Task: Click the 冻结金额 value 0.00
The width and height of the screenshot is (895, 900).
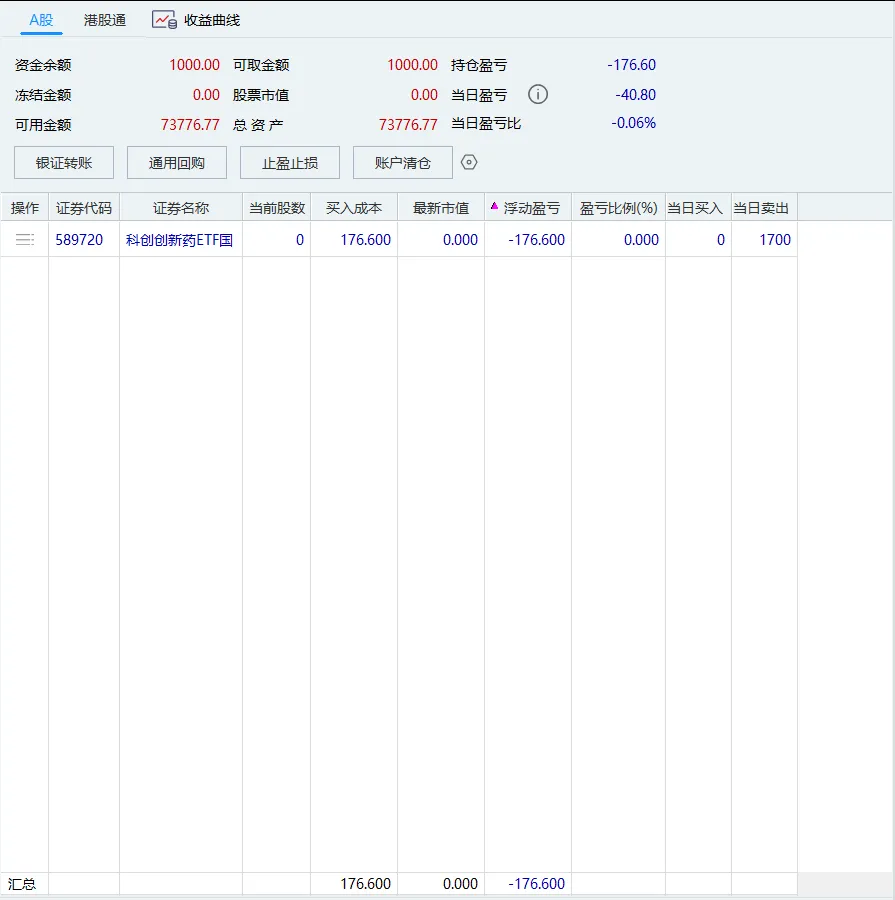Action: (206, 95)
